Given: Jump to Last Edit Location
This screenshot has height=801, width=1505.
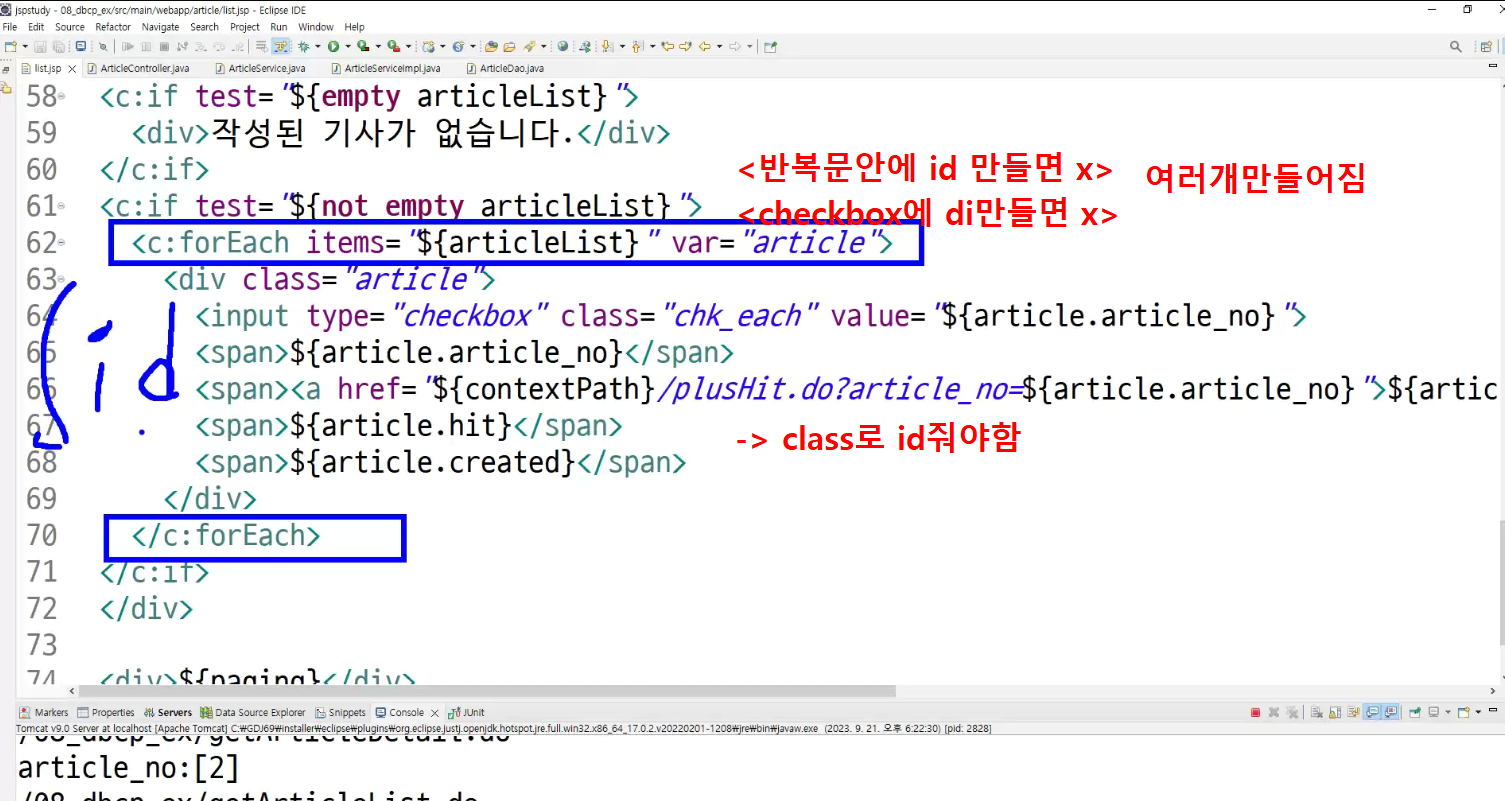Looking at the screenshot, I should [x=667, y=46].
